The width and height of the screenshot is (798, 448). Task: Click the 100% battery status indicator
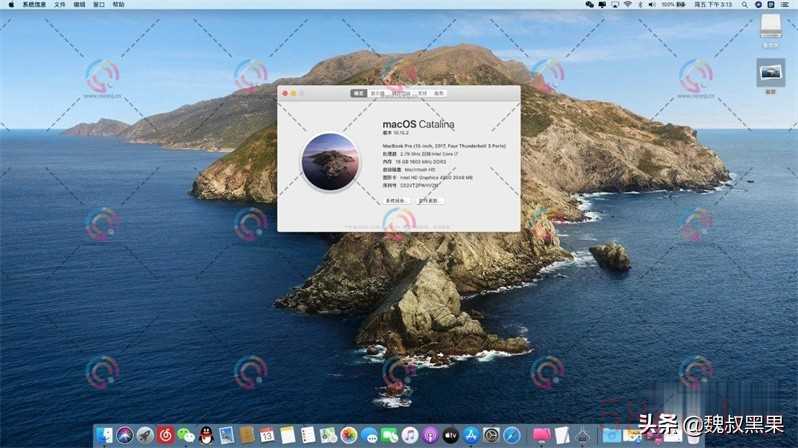point(673,4)
